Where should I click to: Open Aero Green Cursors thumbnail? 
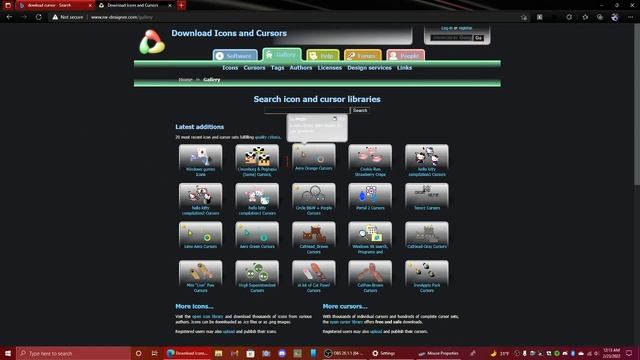click(x=257, y=236)
